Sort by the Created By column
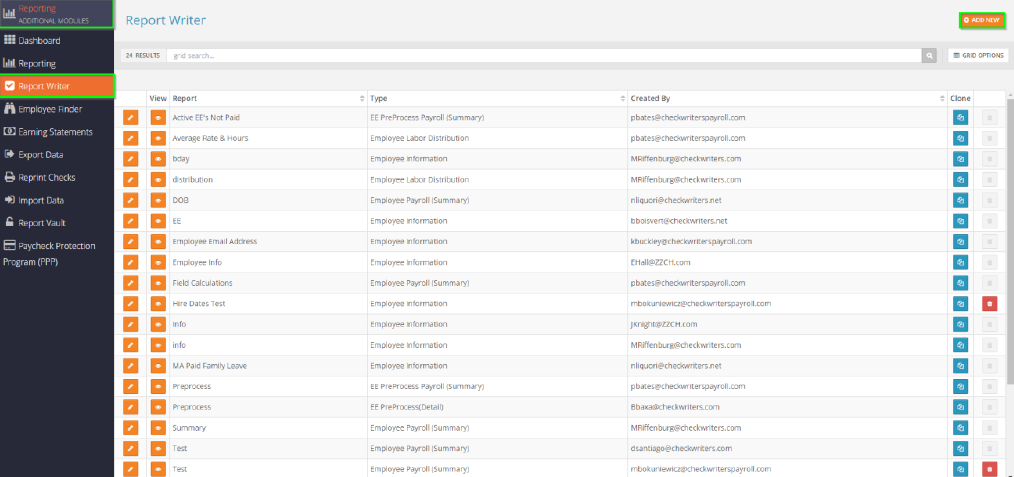The width and height of the screenshot is (1014, 477). pos(787,98)
